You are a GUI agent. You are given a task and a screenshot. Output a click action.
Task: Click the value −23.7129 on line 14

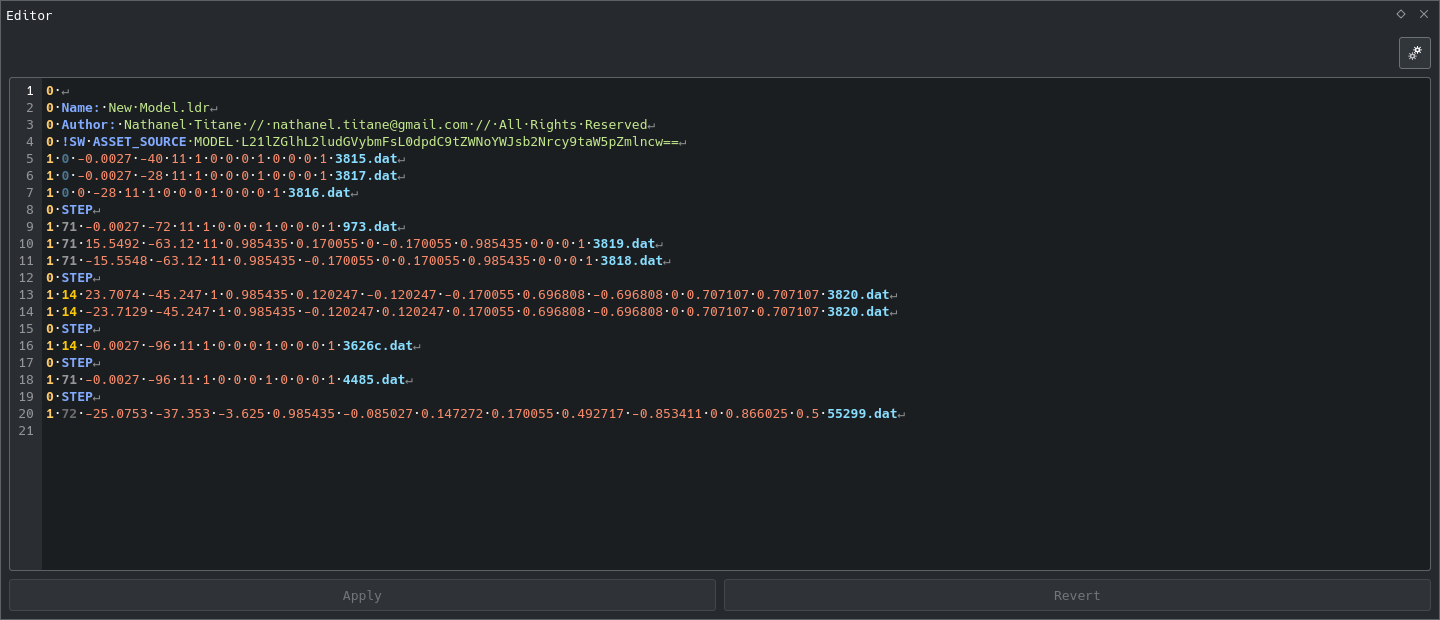pyautogui.click(x=116, y=312)
